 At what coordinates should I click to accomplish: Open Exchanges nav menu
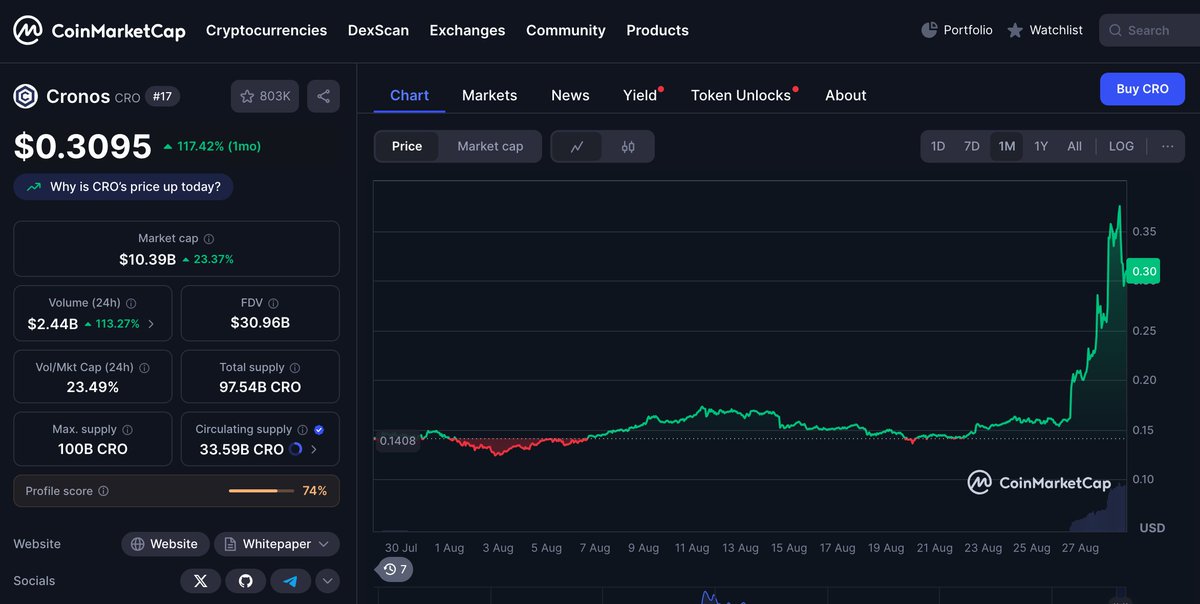click(467, 30)
